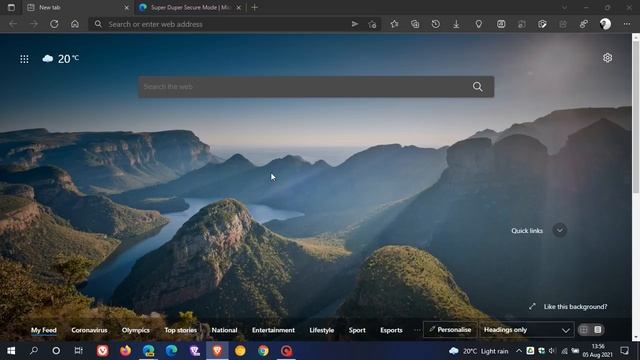This screenshot has height=360, width=640.
Task: Go to the Home page icon
Action: (x=75, y=24)
